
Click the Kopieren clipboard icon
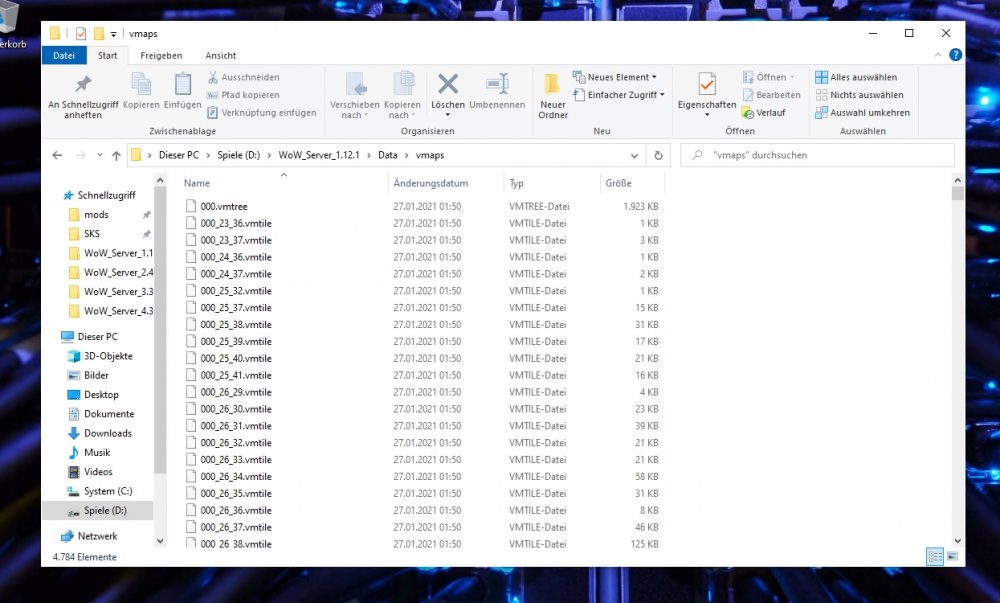coord(141,84)
